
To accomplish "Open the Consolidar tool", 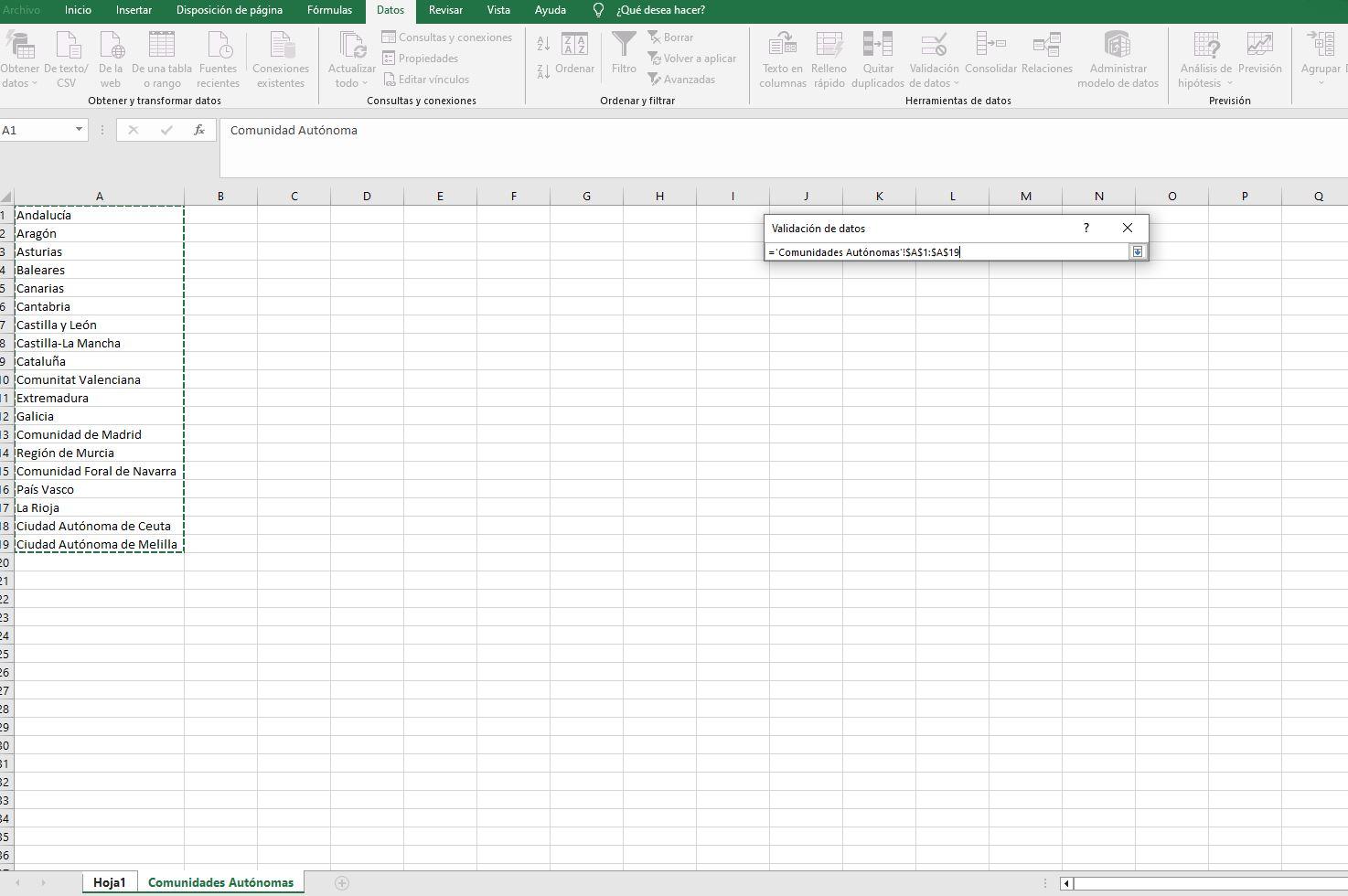I will tap(990, 53).
